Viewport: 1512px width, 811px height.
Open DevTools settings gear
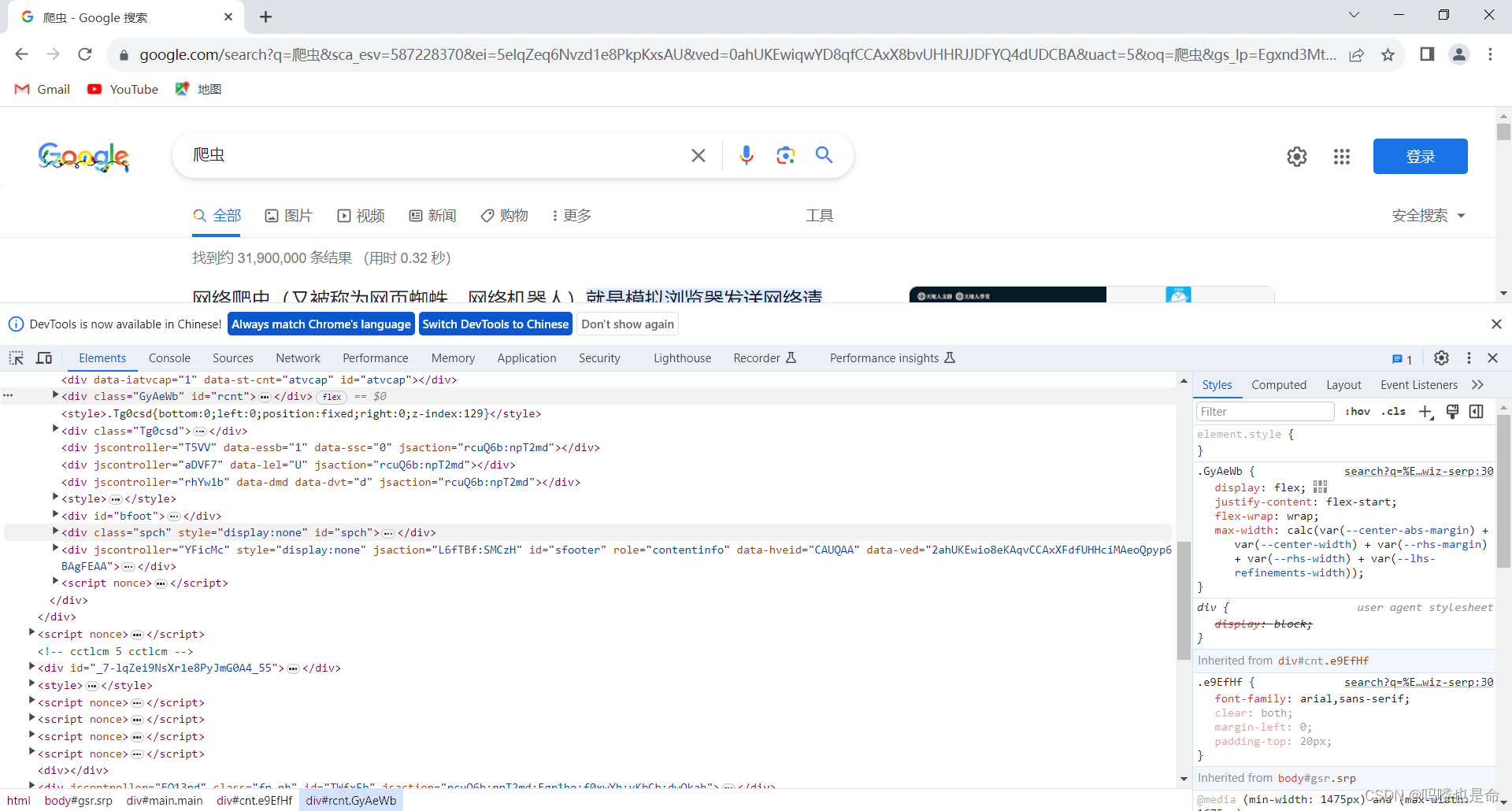(x=1441, y=358)
